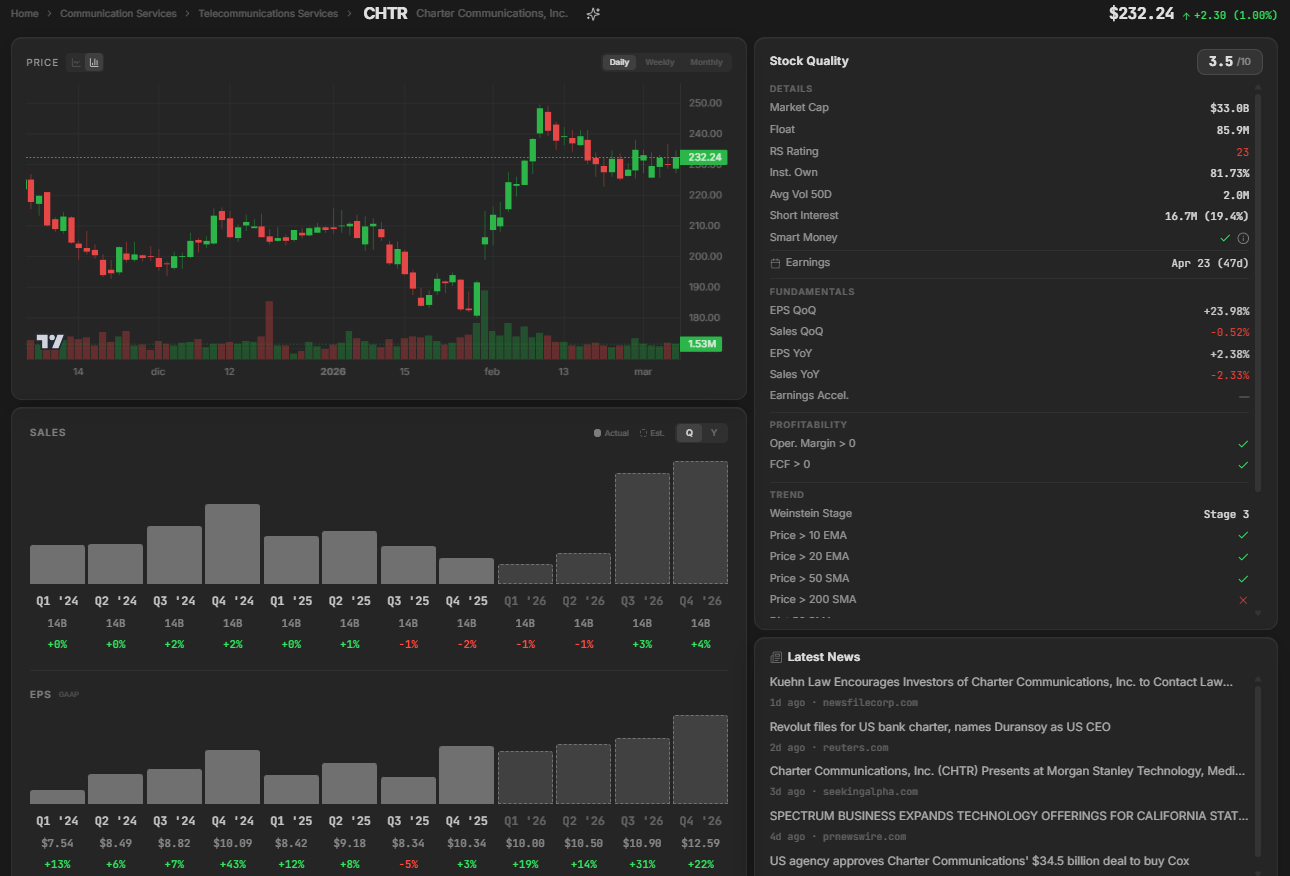Open Telecommunications Services breadcrumb link
Viewport: 1290px width, 876px height.
point(268,14)
